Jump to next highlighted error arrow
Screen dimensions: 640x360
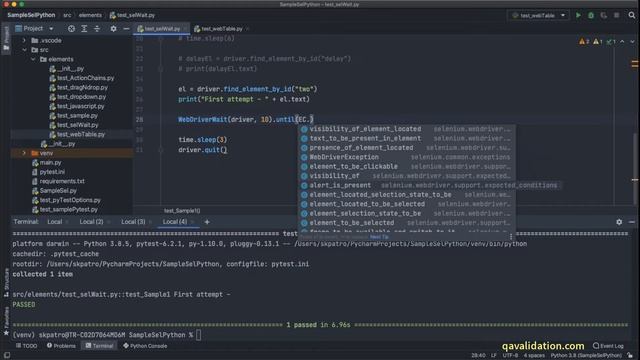[x=632, y=42]
